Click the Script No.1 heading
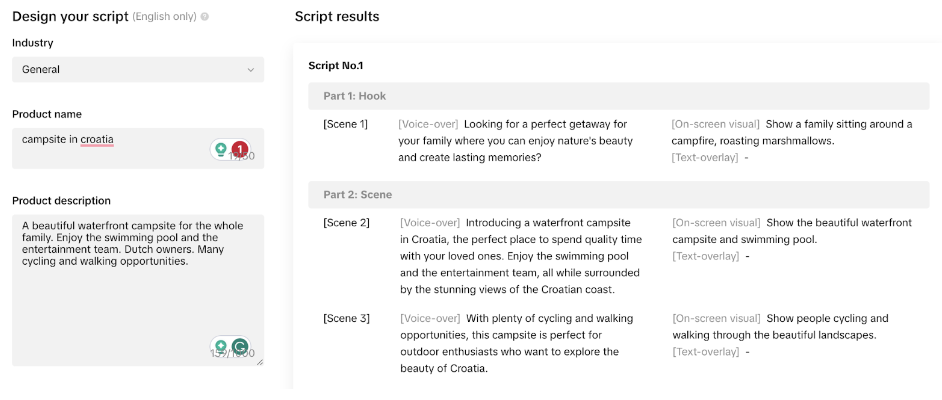This screenshot has width=942, height=400. (x=336, y=65)
